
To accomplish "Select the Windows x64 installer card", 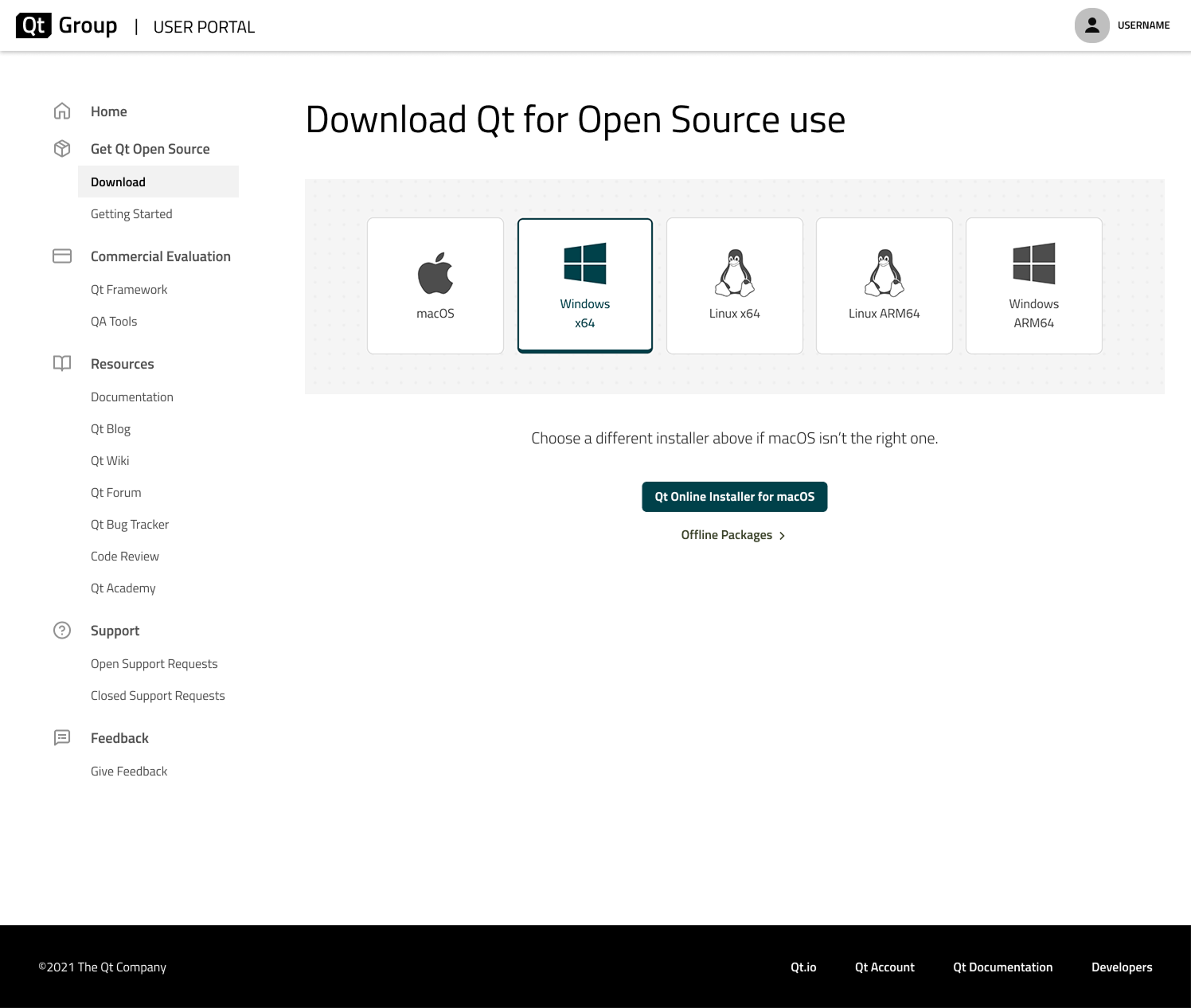I will point(584,285).
